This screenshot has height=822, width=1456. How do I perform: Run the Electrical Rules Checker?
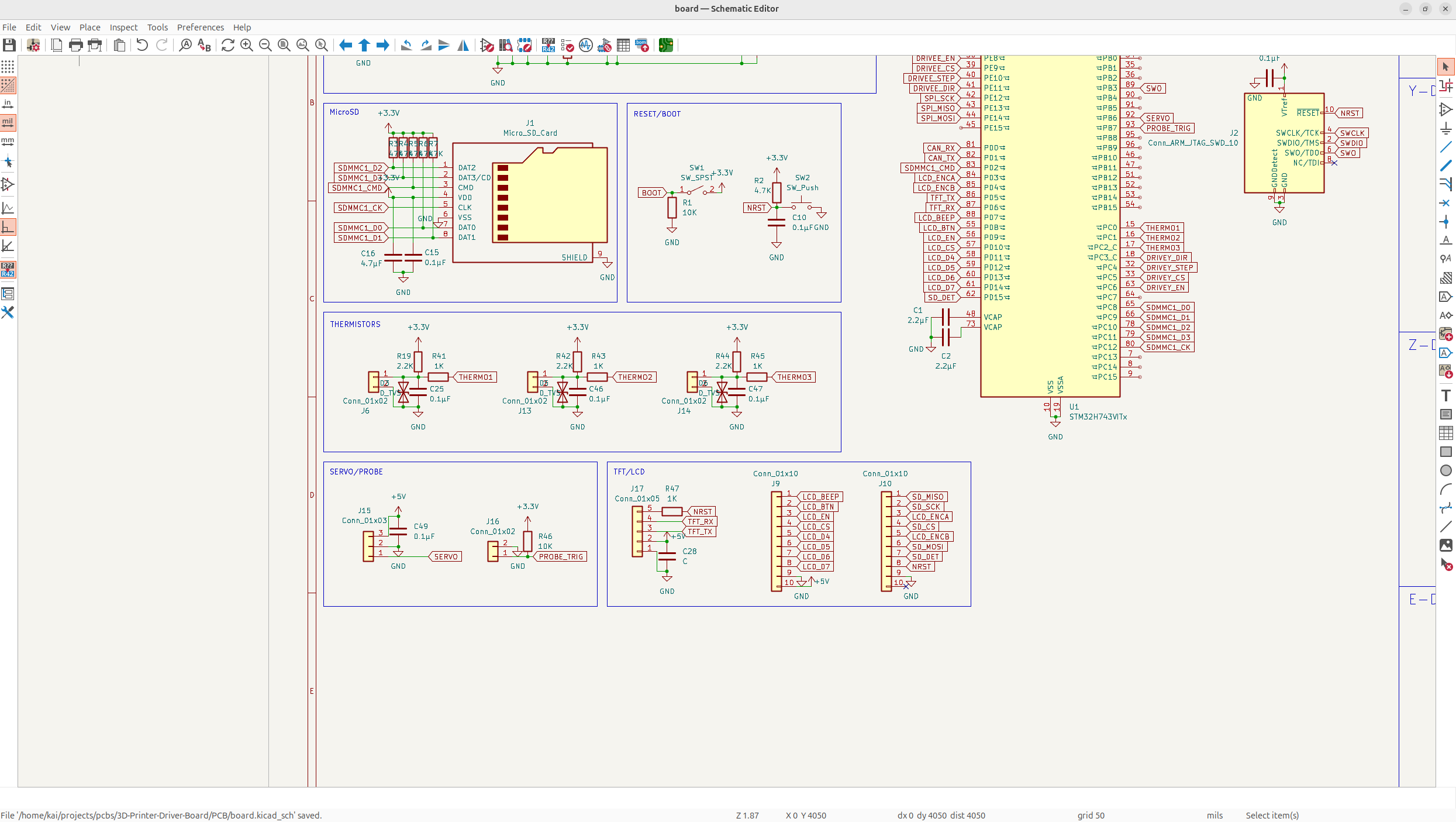tap(567, 45)
